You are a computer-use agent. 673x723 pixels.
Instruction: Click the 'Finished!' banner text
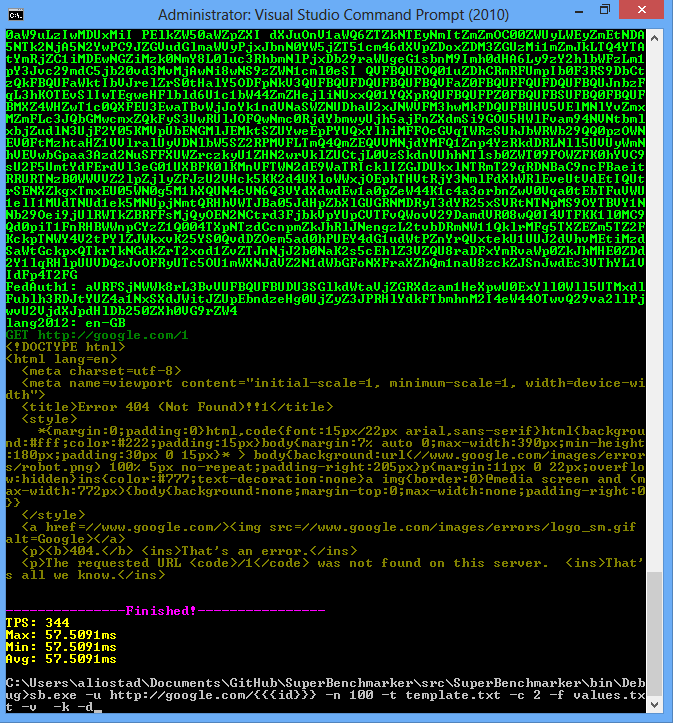click(x=161, y=611)
